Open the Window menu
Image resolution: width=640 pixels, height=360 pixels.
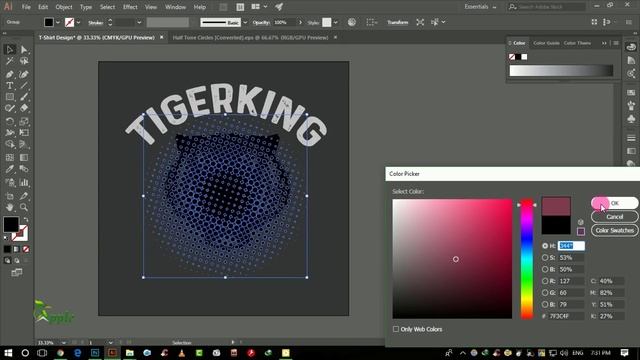coord(176,7)
